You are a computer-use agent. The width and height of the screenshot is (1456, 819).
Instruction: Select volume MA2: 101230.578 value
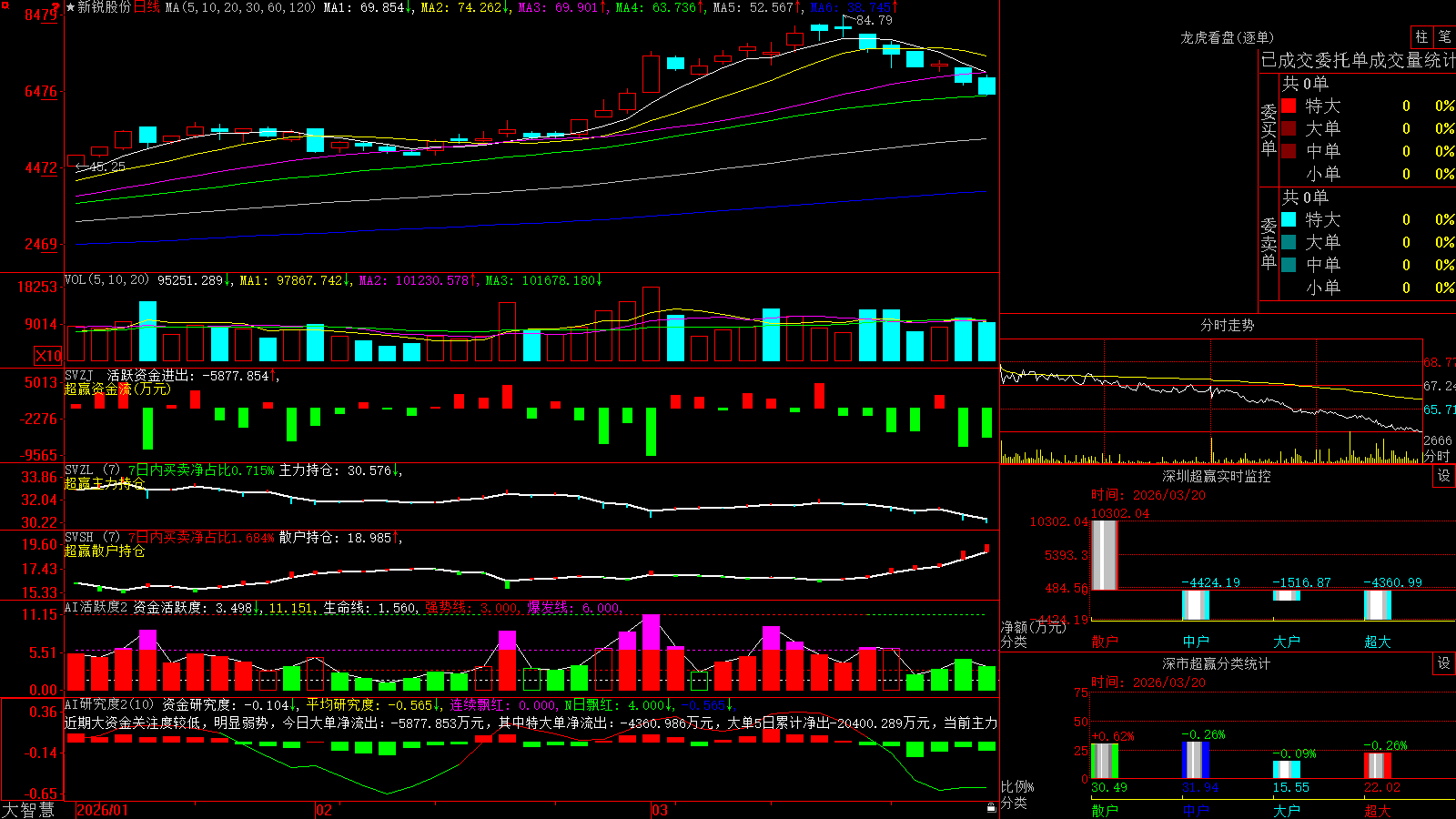[x=414, y=280]
